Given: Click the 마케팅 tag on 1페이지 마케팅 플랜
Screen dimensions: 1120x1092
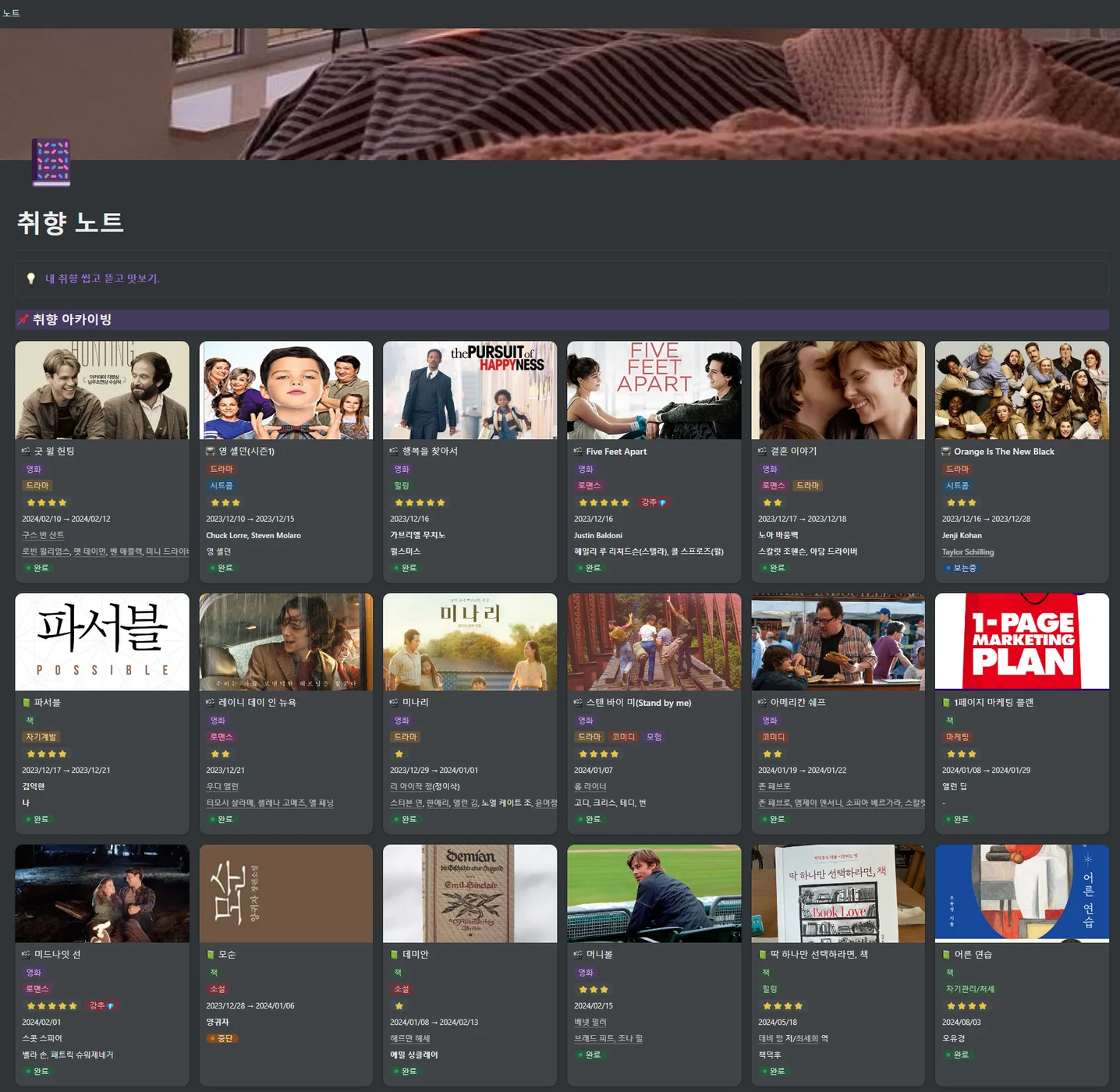Looking at the screenshot, I should tap(957, 737).
